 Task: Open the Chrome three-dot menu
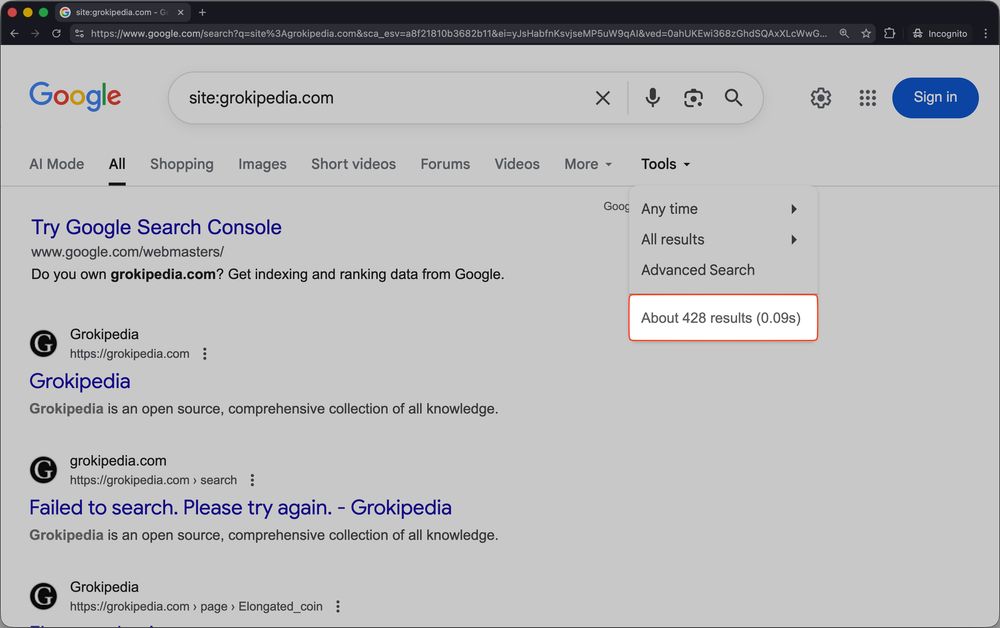click(985, 33)
